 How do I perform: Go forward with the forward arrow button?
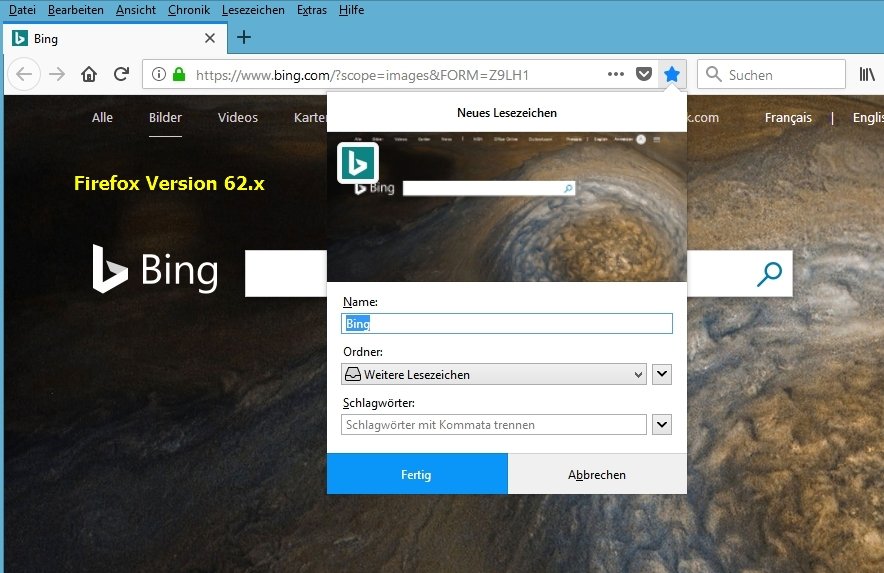point(57,74)
